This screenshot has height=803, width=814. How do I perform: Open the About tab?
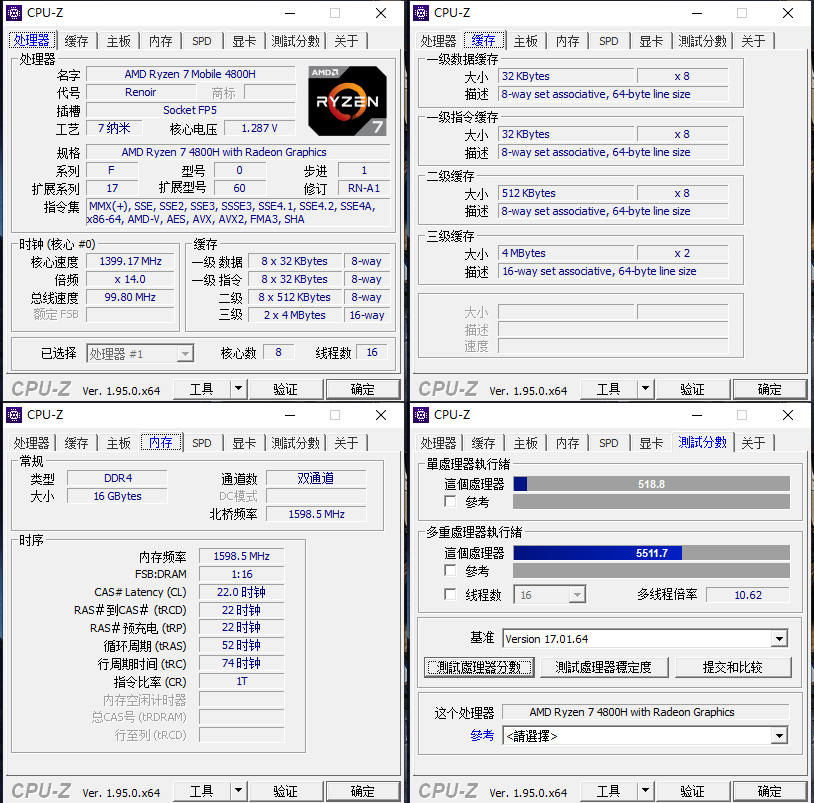click(347, 41)
